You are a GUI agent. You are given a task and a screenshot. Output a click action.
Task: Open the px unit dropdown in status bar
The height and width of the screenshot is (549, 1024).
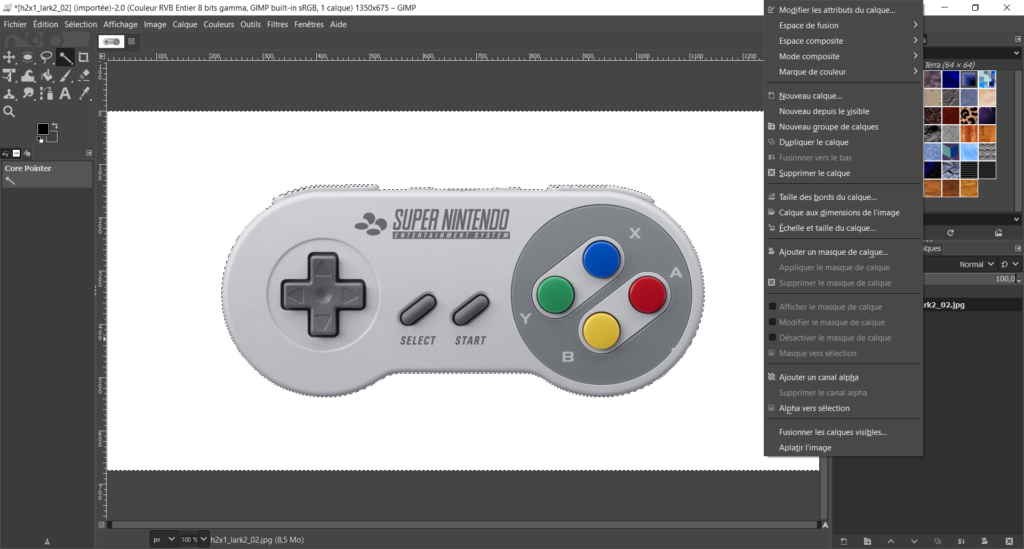164,539
